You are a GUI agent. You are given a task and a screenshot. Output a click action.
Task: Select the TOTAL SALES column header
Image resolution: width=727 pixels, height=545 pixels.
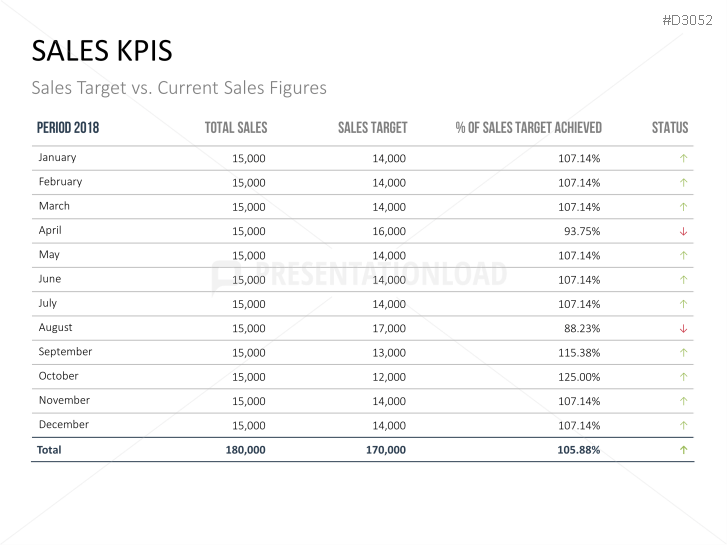tap(235, 128)
